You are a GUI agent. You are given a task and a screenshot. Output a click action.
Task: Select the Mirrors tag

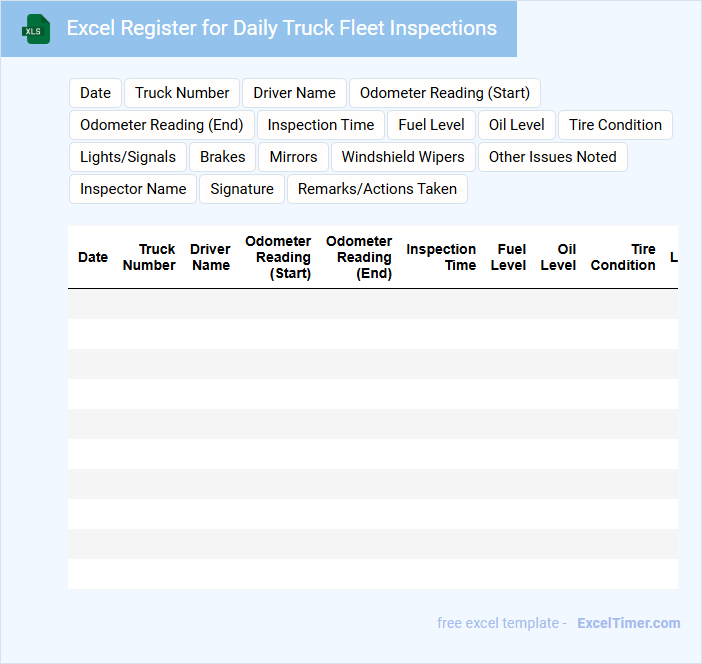[x=293, y=157]
